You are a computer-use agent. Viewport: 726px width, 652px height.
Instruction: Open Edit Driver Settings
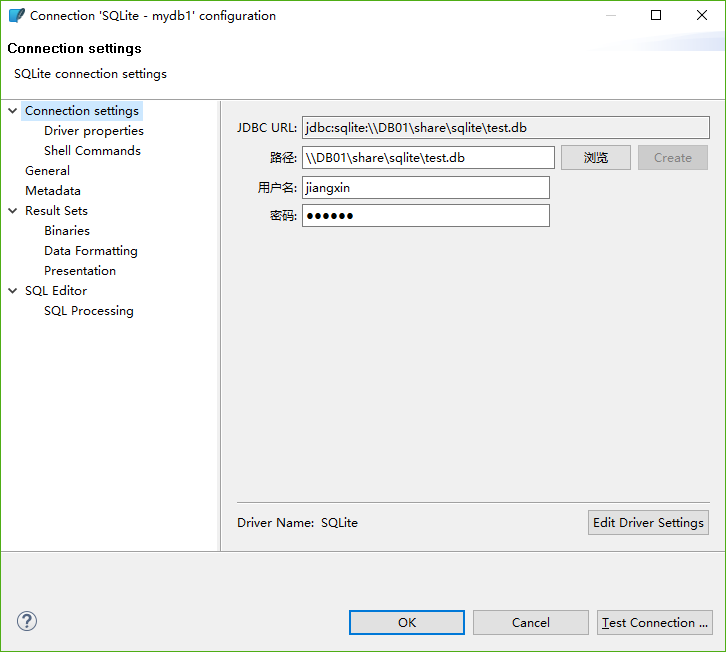click(648, 522)
